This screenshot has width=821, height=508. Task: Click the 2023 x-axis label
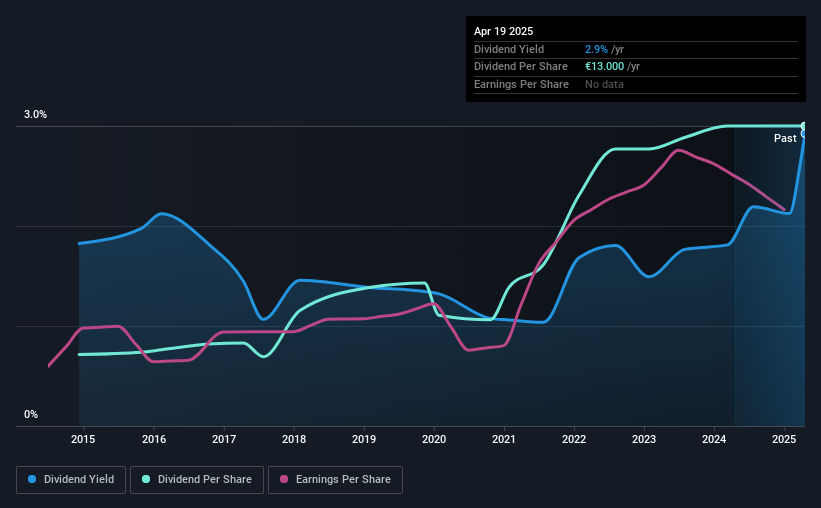[x=644, y=439]
